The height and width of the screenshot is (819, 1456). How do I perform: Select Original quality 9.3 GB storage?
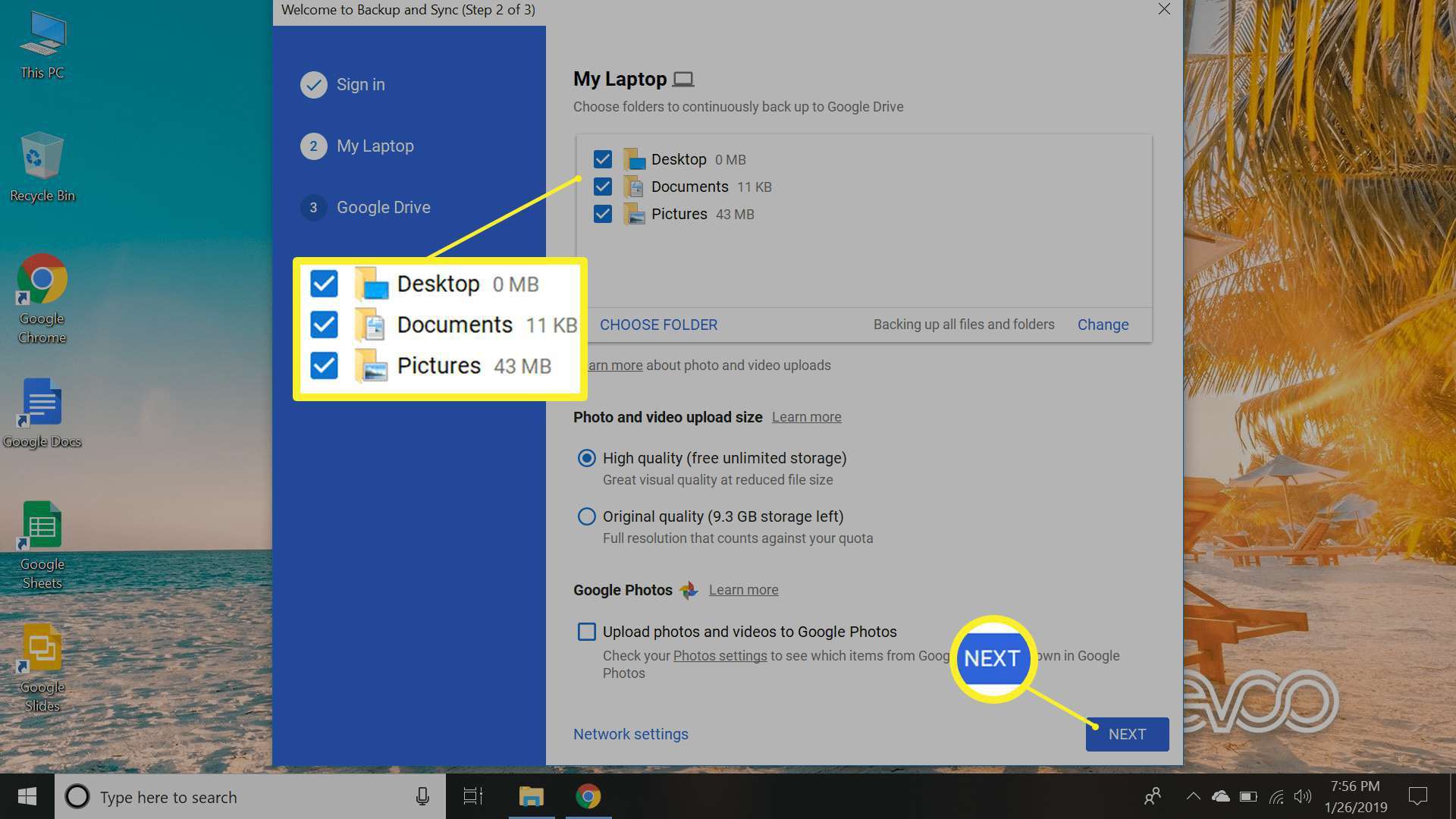(585, 516)
